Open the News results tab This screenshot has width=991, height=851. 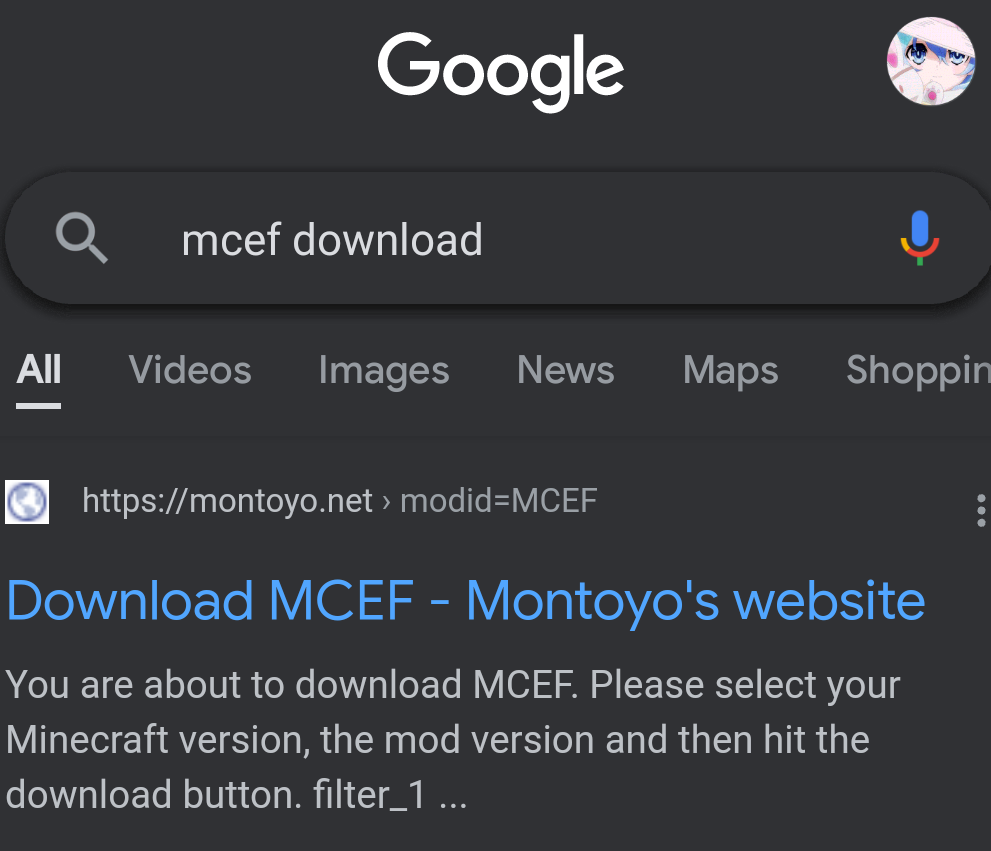click(x=565, y=370)
